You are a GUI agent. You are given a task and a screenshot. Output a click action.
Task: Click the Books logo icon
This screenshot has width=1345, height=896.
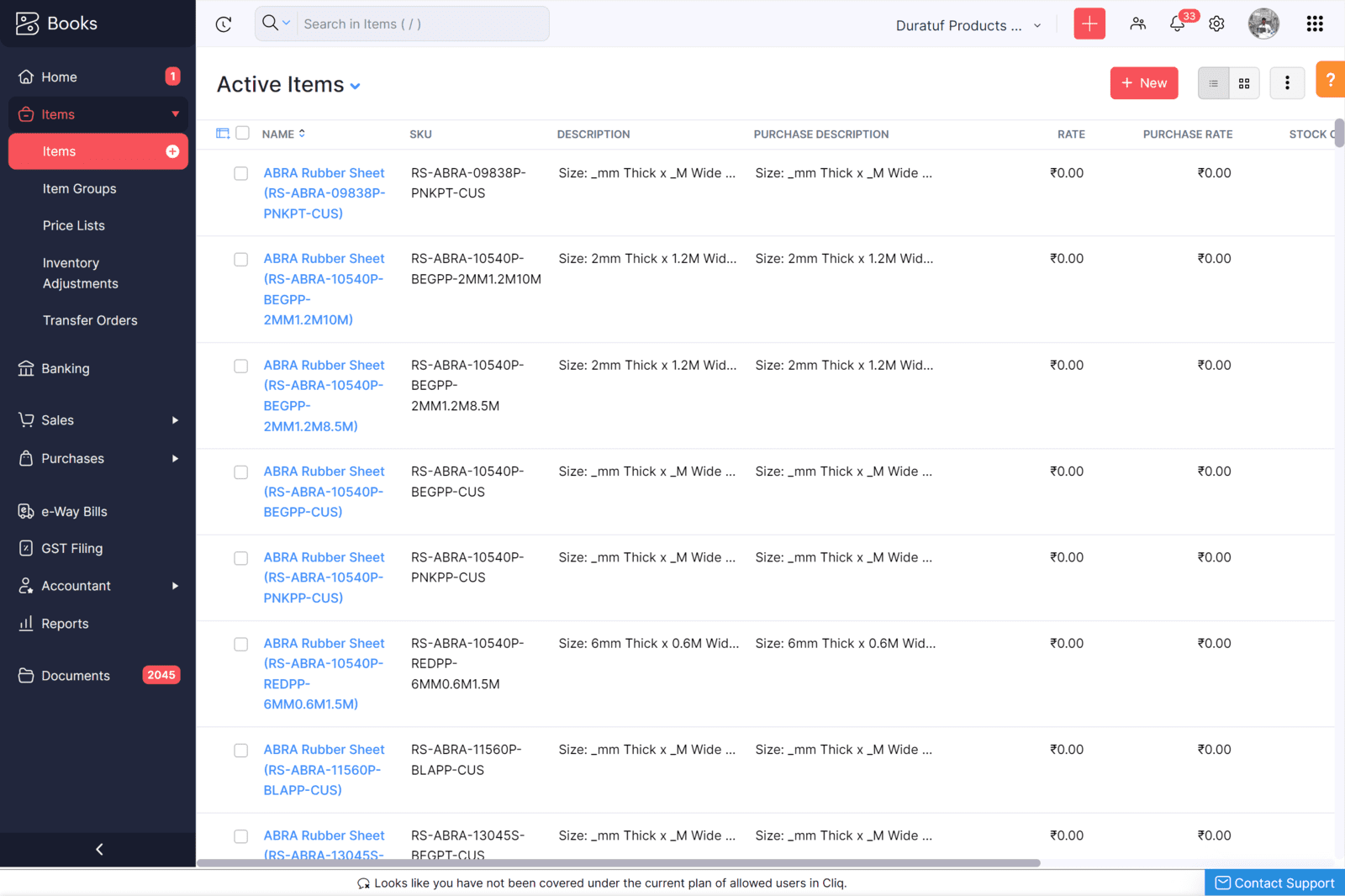coord(27,24)
